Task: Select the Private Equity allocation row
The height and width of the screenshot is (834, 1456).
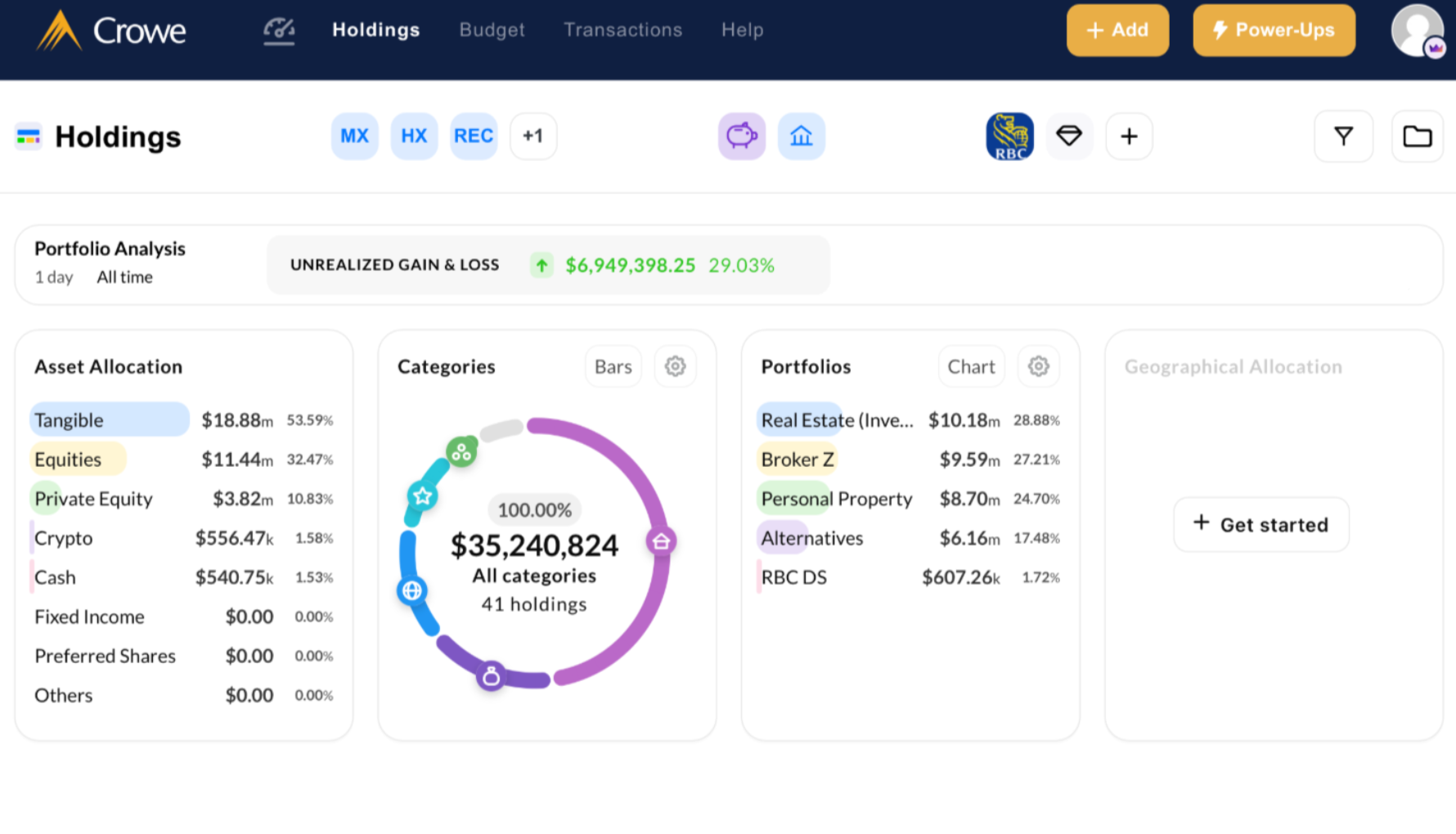Action: point(183,498)
